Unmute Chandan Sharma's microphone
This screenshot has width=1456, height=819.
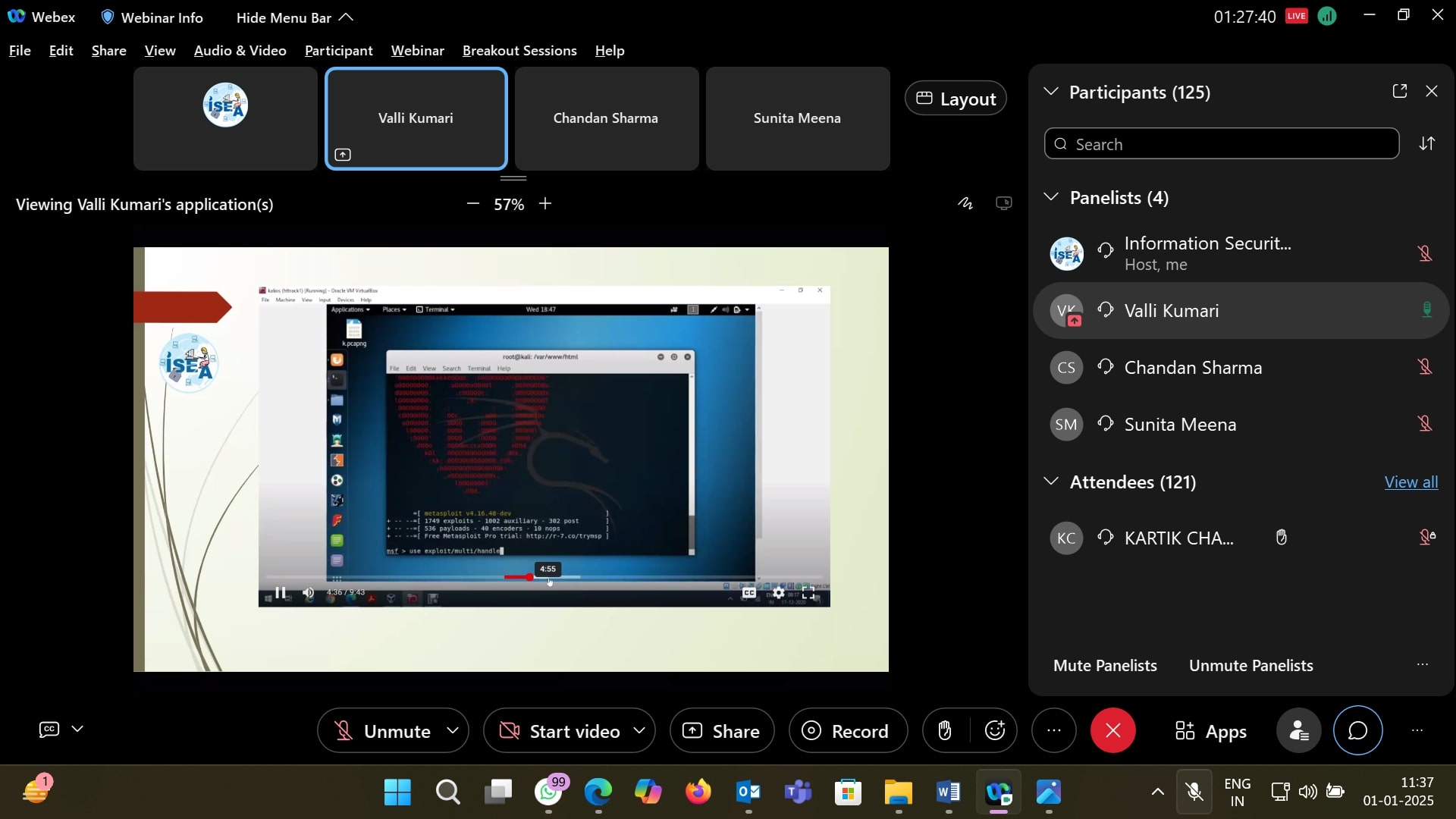1425,368
